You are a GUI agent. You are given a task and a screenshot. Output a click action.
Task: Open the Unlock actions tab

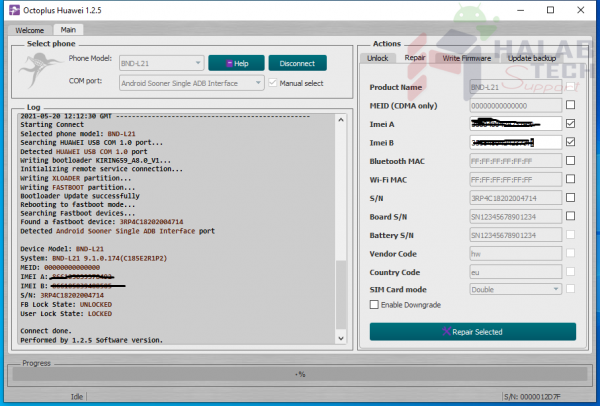(377, 58)
